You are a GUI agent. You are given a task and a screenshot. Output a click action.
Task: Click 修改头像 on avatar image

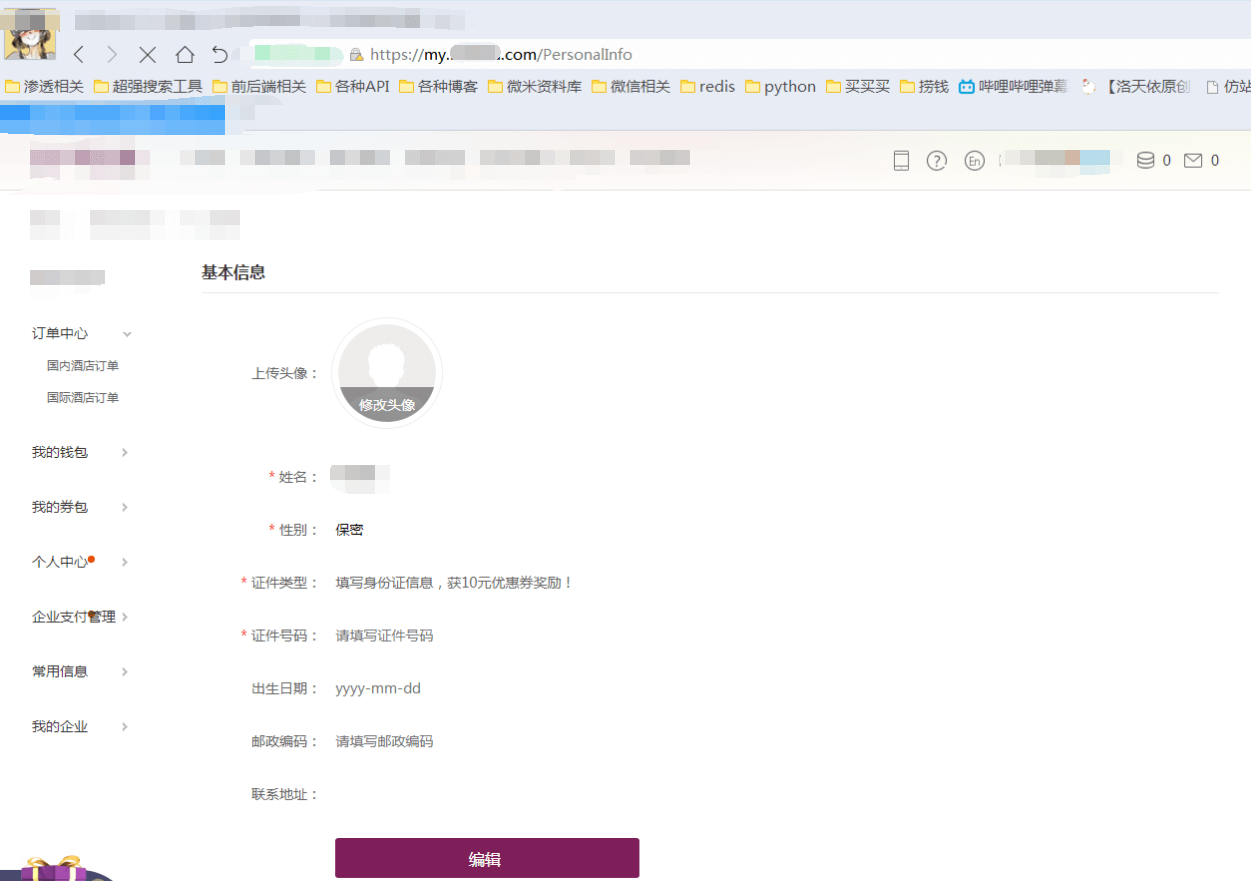pyautogui.click(x=387, y=405)
